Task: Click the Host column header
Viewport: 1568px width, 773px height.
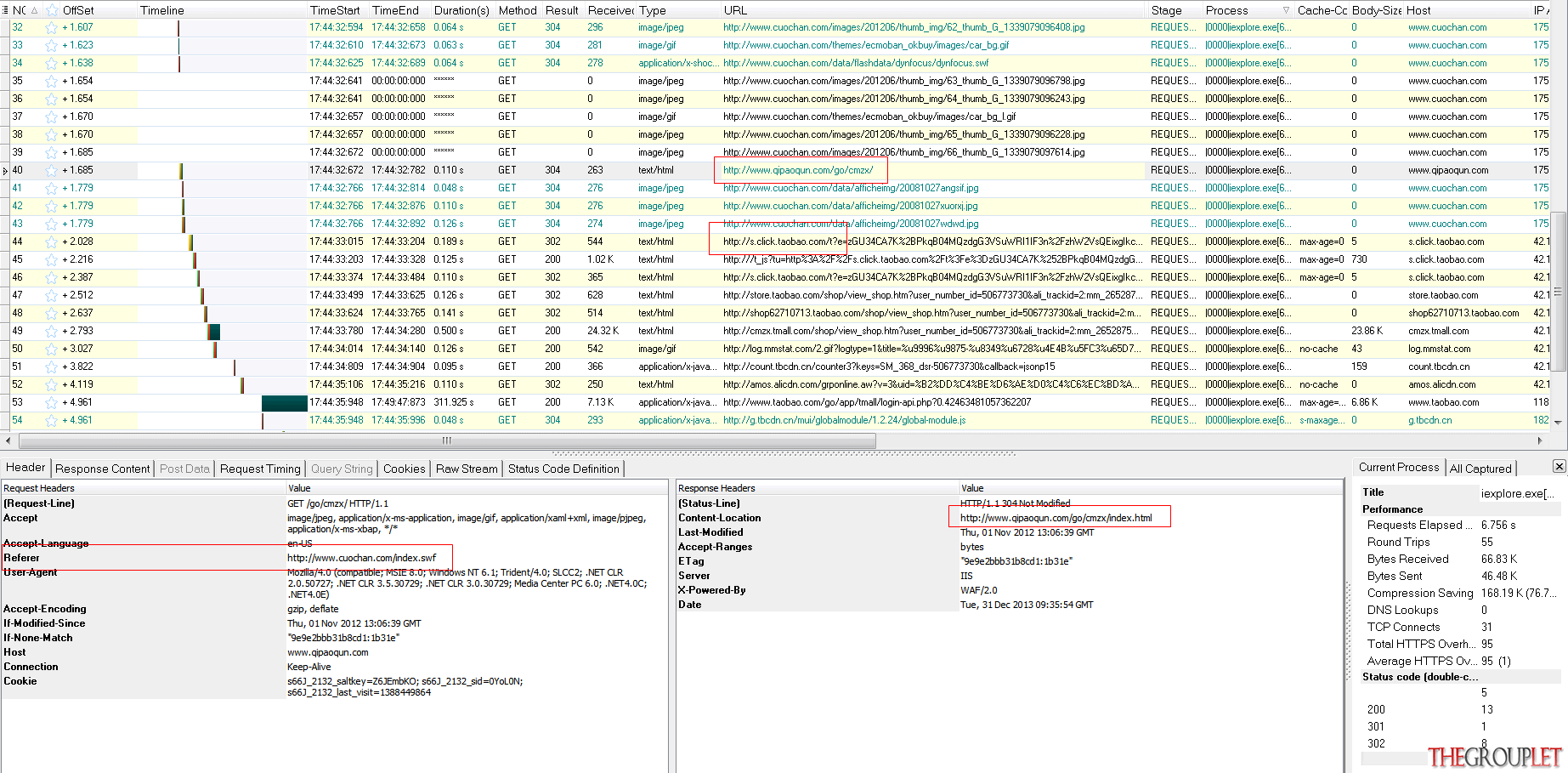Action: tap(1467, 10)
